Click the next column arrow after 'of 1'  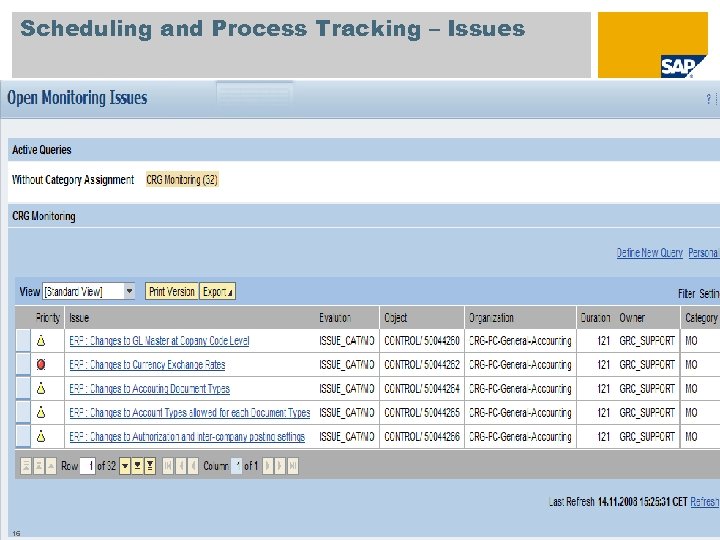(x=268, y=466)
